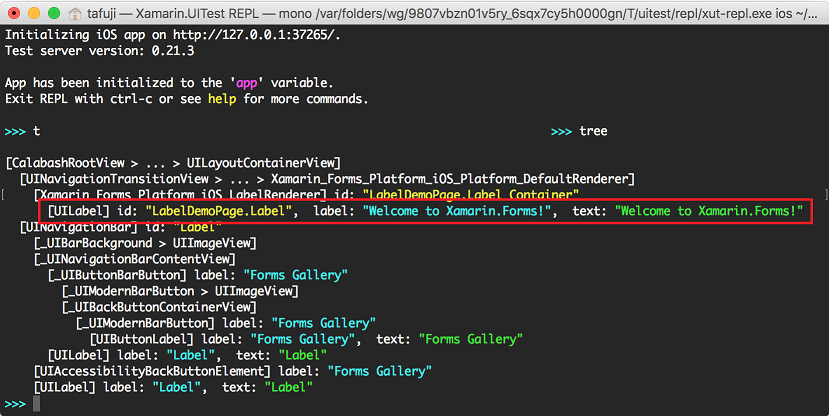The height and width of the screenshot is (416, 829).
Task: Click the UIButtonLabel row's green "Forms Gallery" text
Action: 471,339
